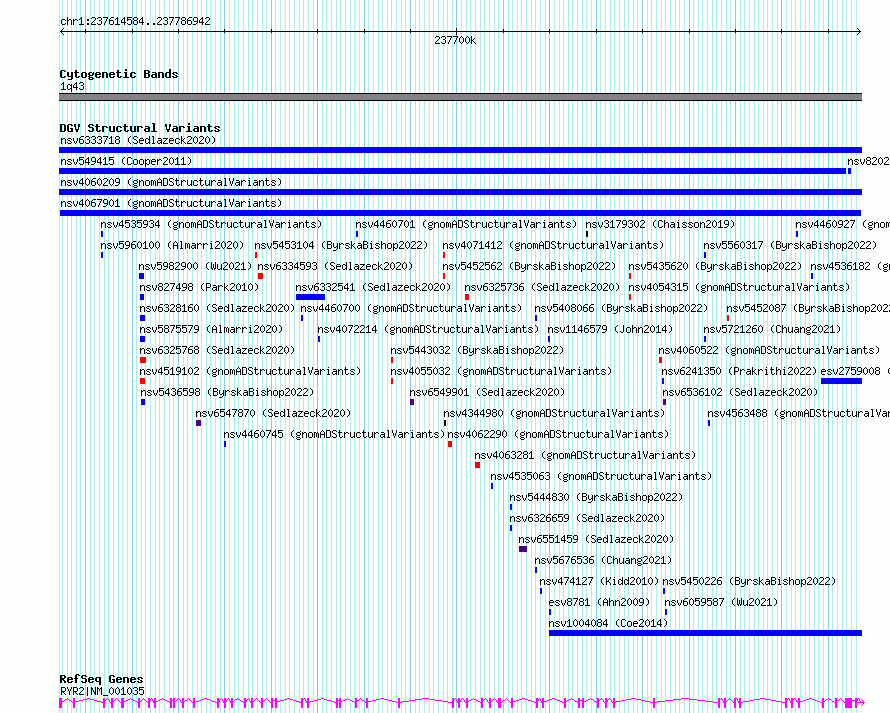Click the nsv4062290 gnomAD label
Image resolution: width=890 pixels, height=713 pixels.
559,434
